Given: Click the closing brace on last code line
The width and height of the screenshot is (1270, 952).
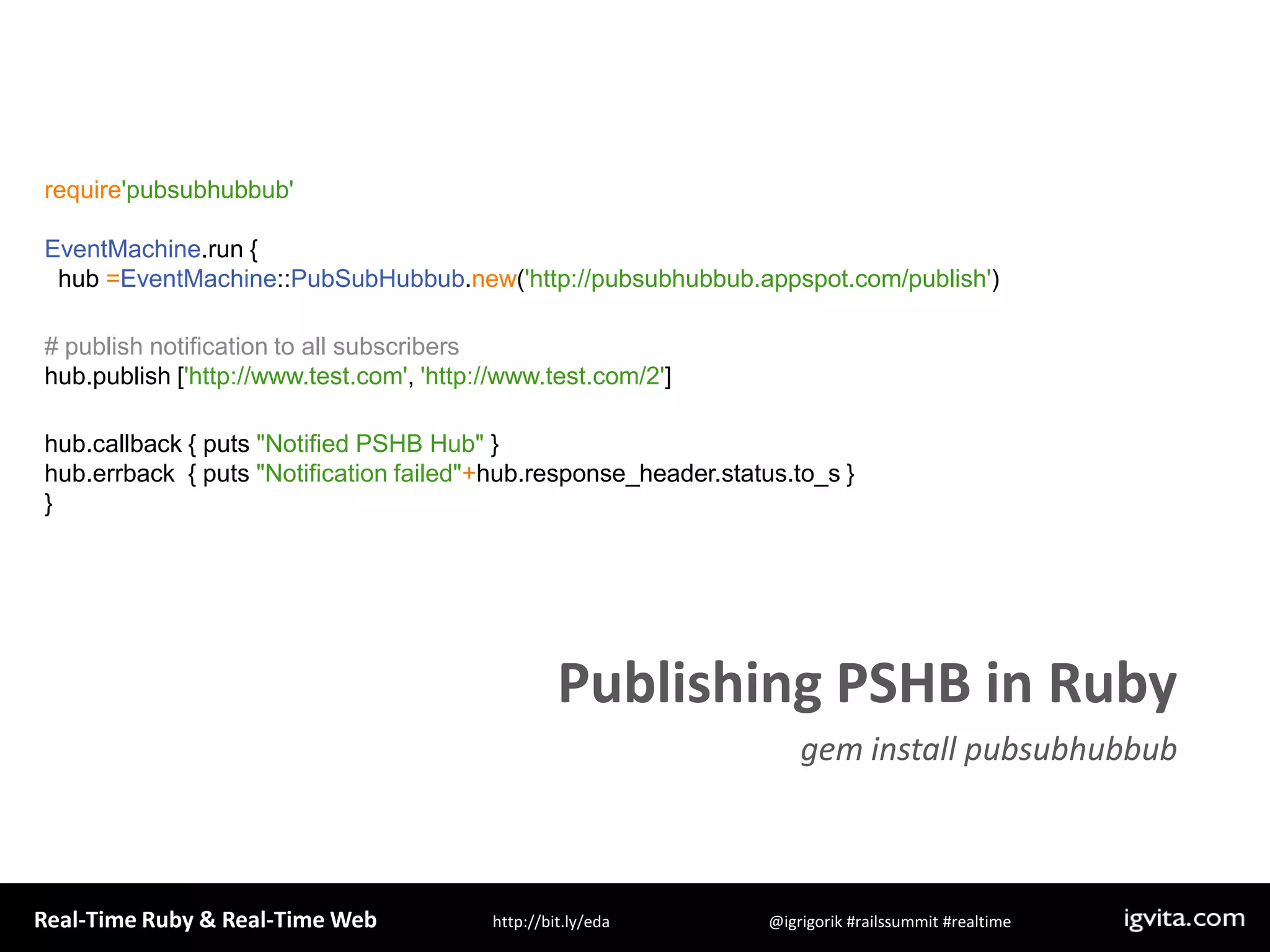Looking at the screenshot, I should coord(48,504).
